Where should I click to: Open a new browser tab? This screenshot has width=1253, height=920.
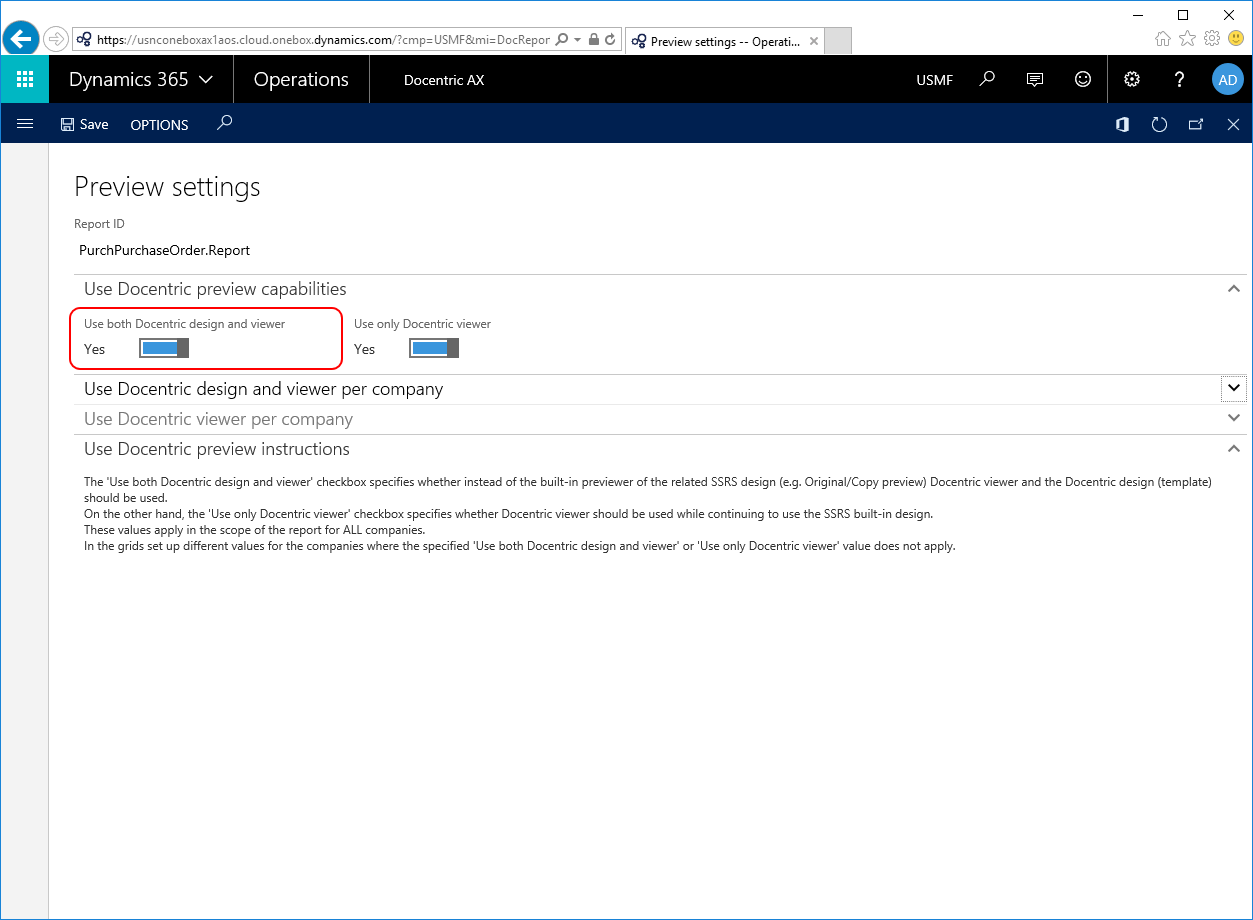pyautogui.click(x=838, y=41)
